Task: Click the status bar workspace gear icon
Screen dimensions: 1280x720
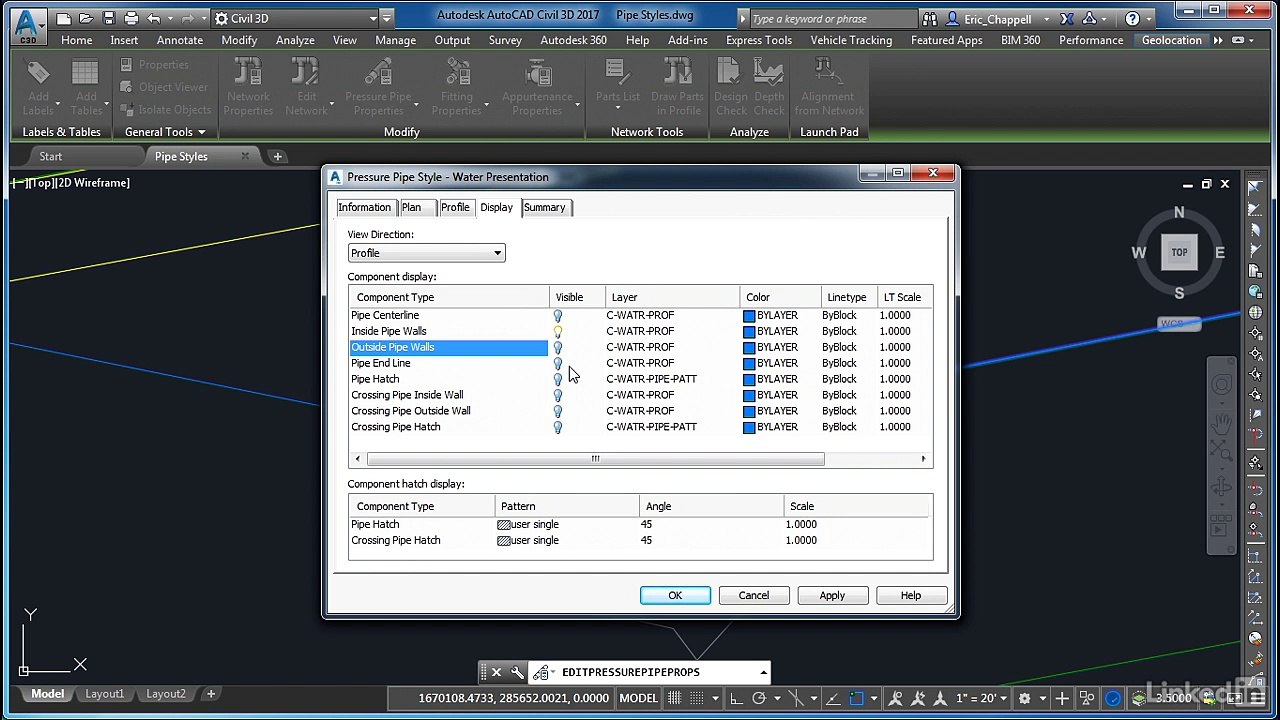Action: pyautogui.click(x=1024, y=698)
